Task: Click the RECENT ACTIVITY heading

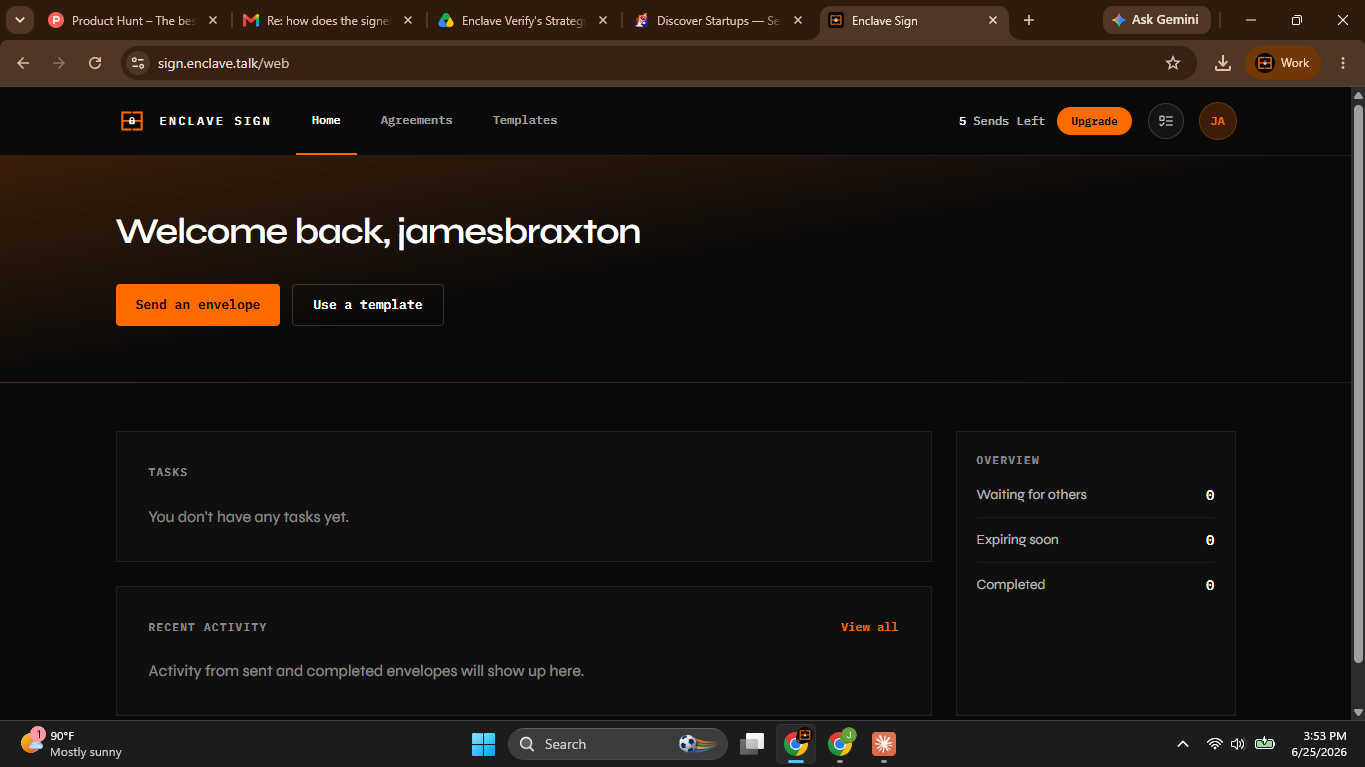Action: coord(207,627)
